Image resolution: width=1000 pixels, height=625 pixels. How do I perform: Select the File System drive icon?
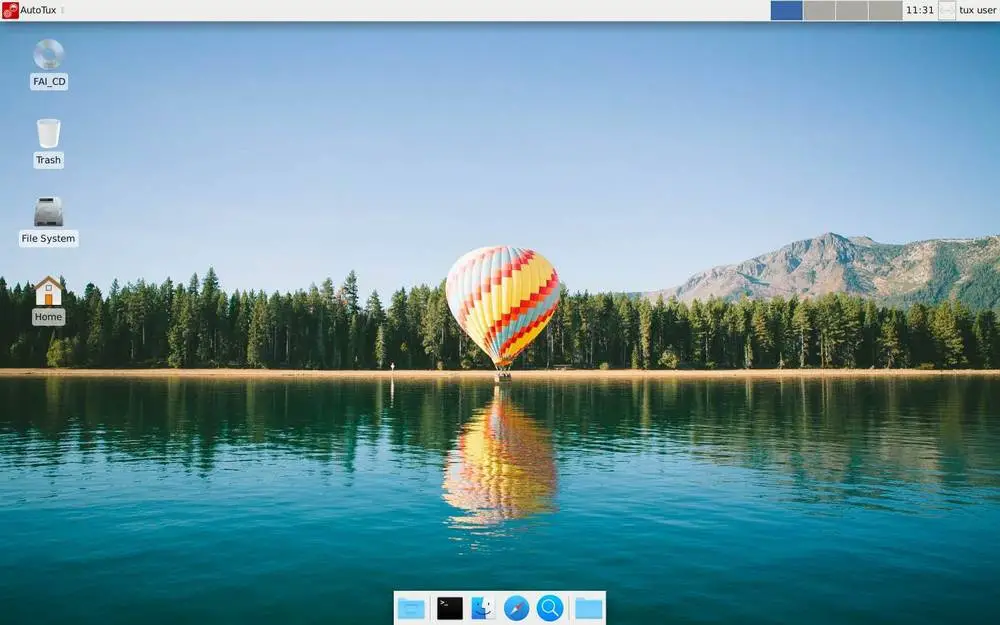(x=48, y=212)
